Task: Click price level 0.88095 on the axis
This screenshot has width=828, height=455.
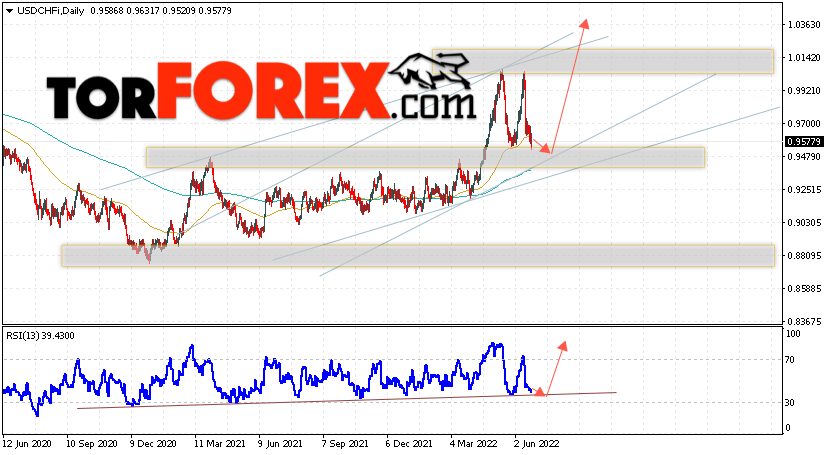Action: [804, 255]
